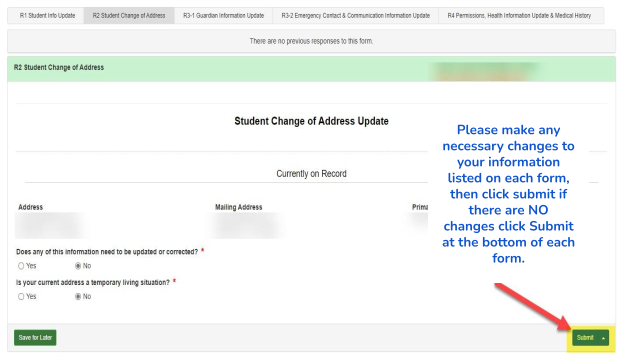Image resolution: width=624 pixels, height=364 pixels.
Task: Click the Save for Later button
Action: pyautogui.click(x=35, y=337)
